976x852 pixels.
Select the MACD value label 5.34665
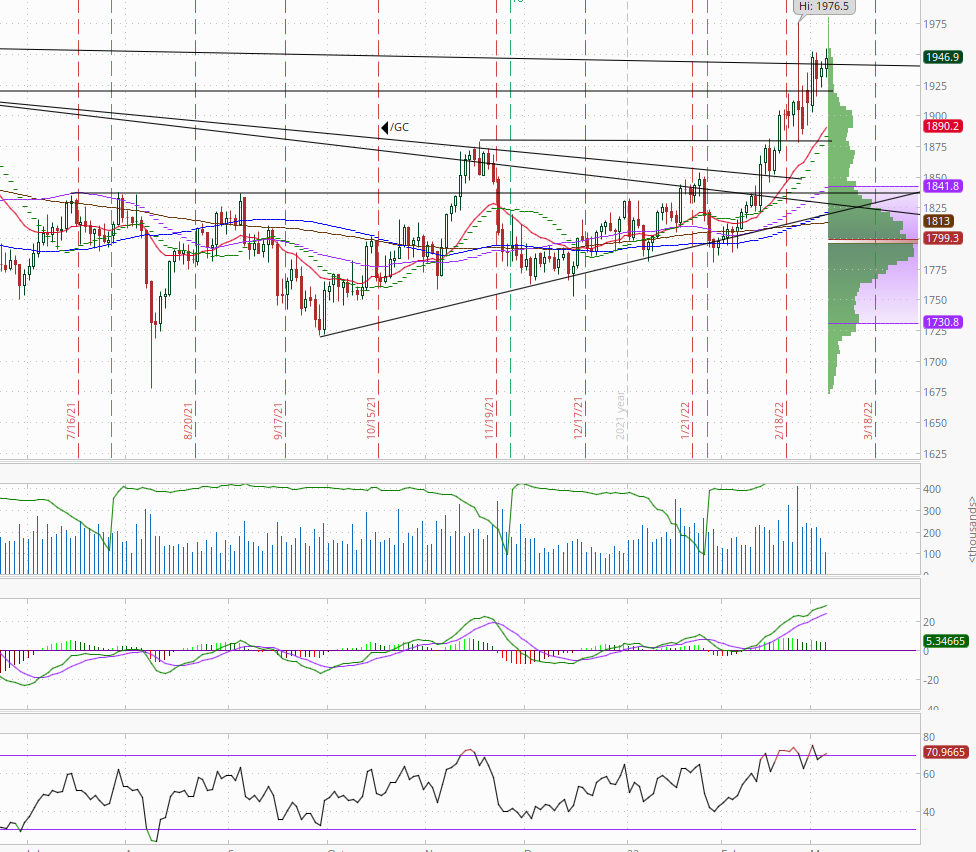coord(946,641)
